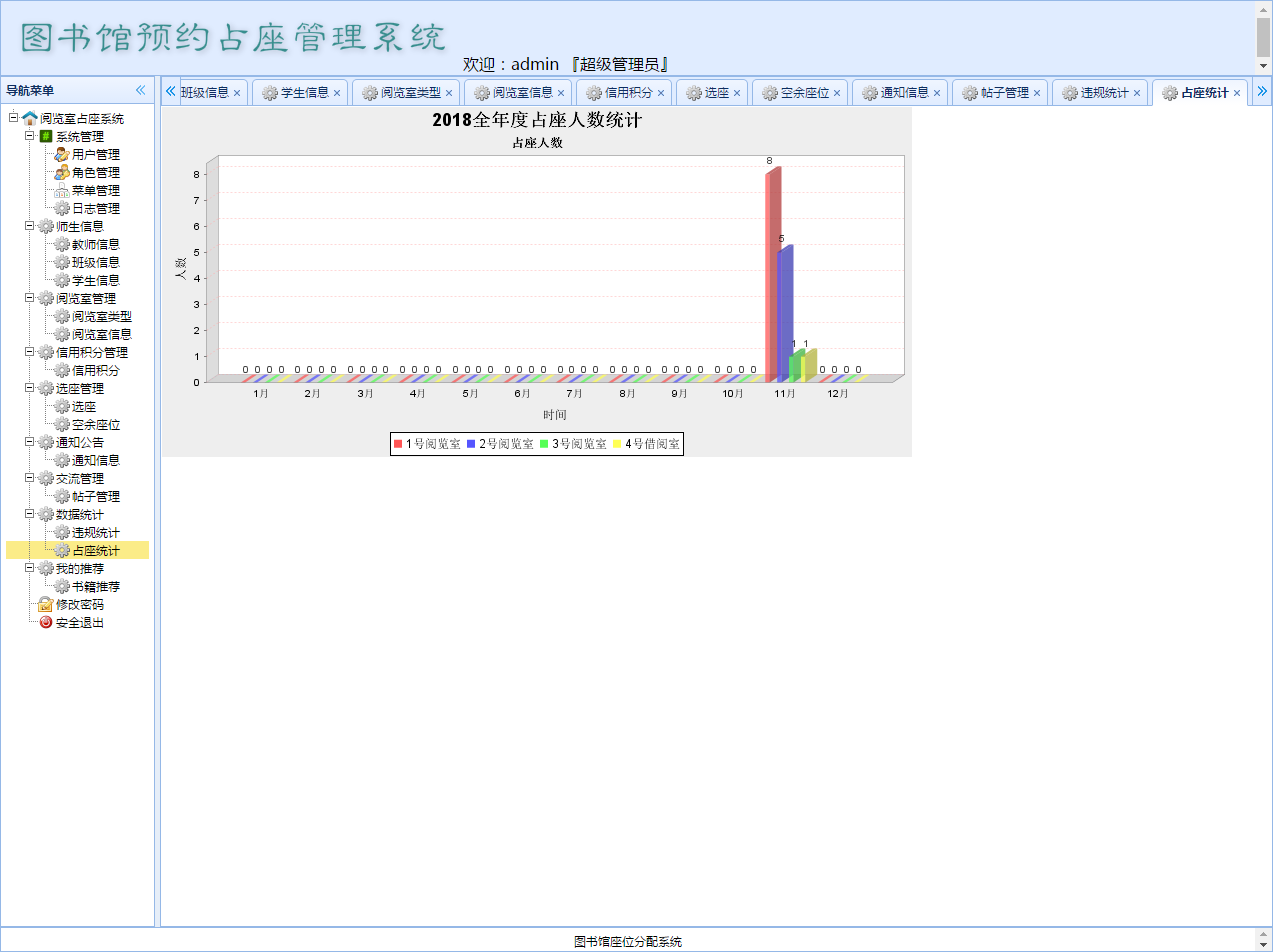The width and height of the screenshot is (1273, 952).
Task: Close the 帖子管理 tab
Action: tap(1037, 93)
